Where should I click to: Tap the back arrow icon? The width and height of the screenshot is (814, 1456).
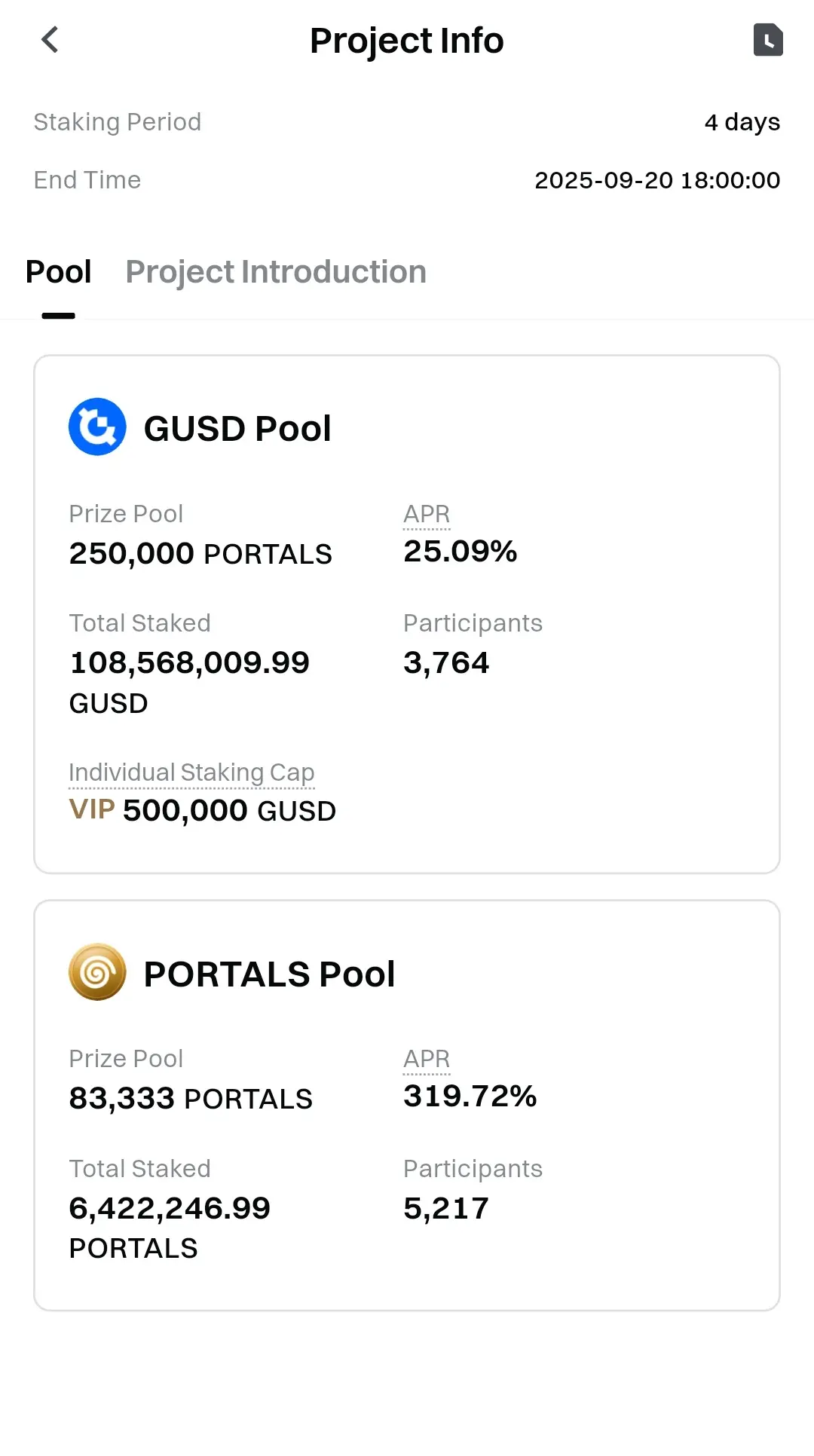coord(50,40)
